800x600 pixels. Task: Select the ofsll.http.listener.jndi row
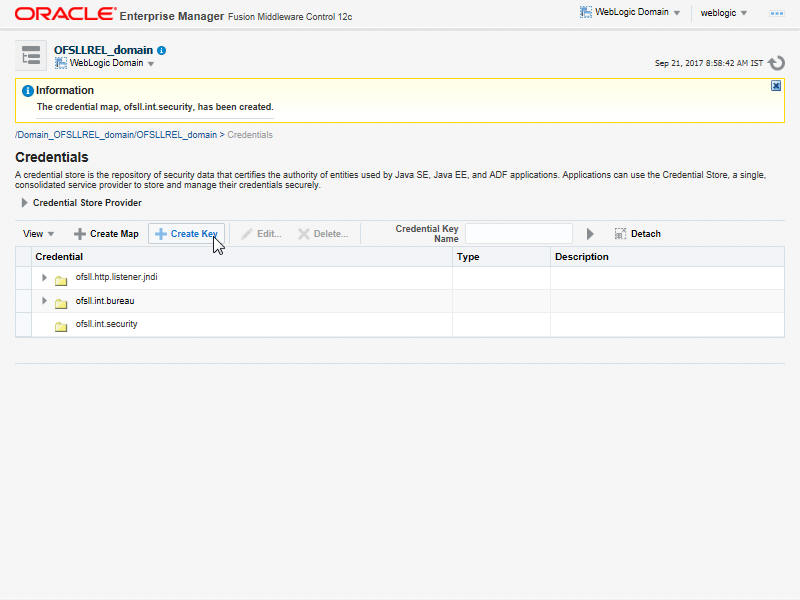400,278
